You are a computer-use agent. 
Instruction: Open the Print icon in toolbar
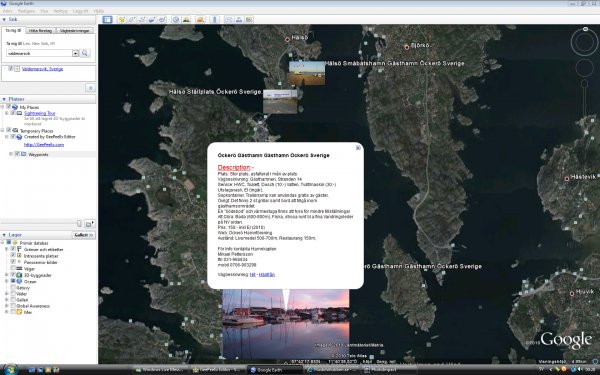pyautogui.click(x=239, y=20)
